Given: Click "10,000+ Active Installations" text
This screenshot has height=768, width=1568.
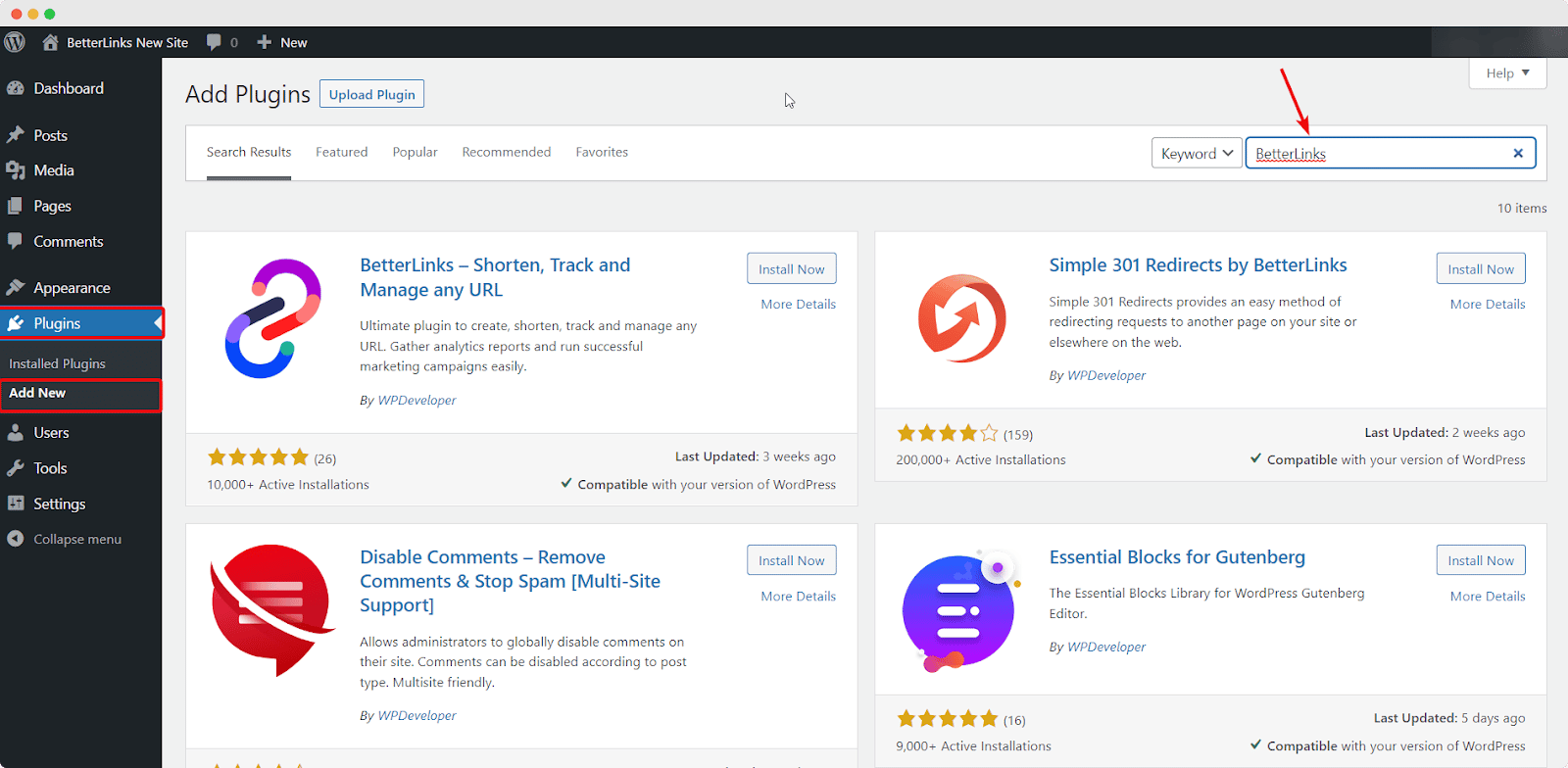Looking at the screenshot, I should (x=288, y=484).
